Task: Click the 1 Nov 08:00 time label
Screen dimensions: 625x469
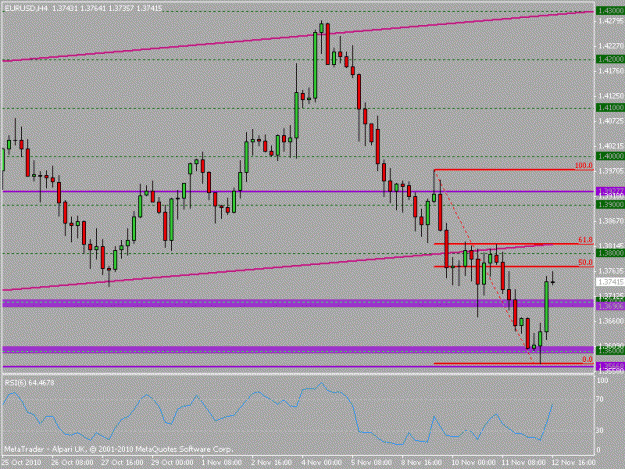Action: [x=221, y=462]
